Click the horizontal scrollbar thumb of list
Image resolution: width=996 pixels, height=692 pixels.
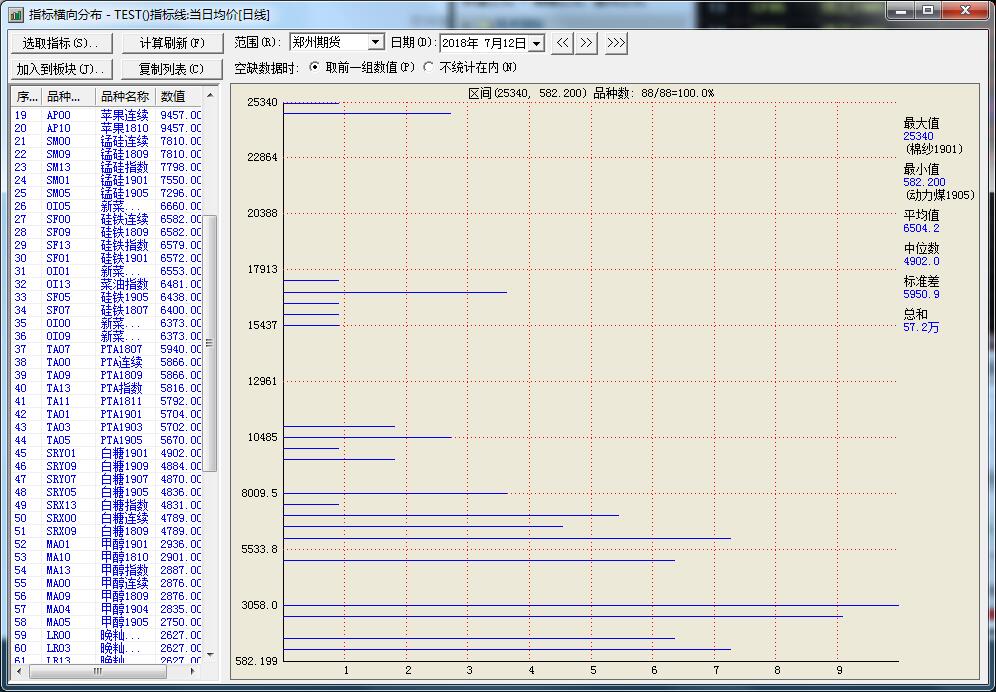(x=97, y=671)
